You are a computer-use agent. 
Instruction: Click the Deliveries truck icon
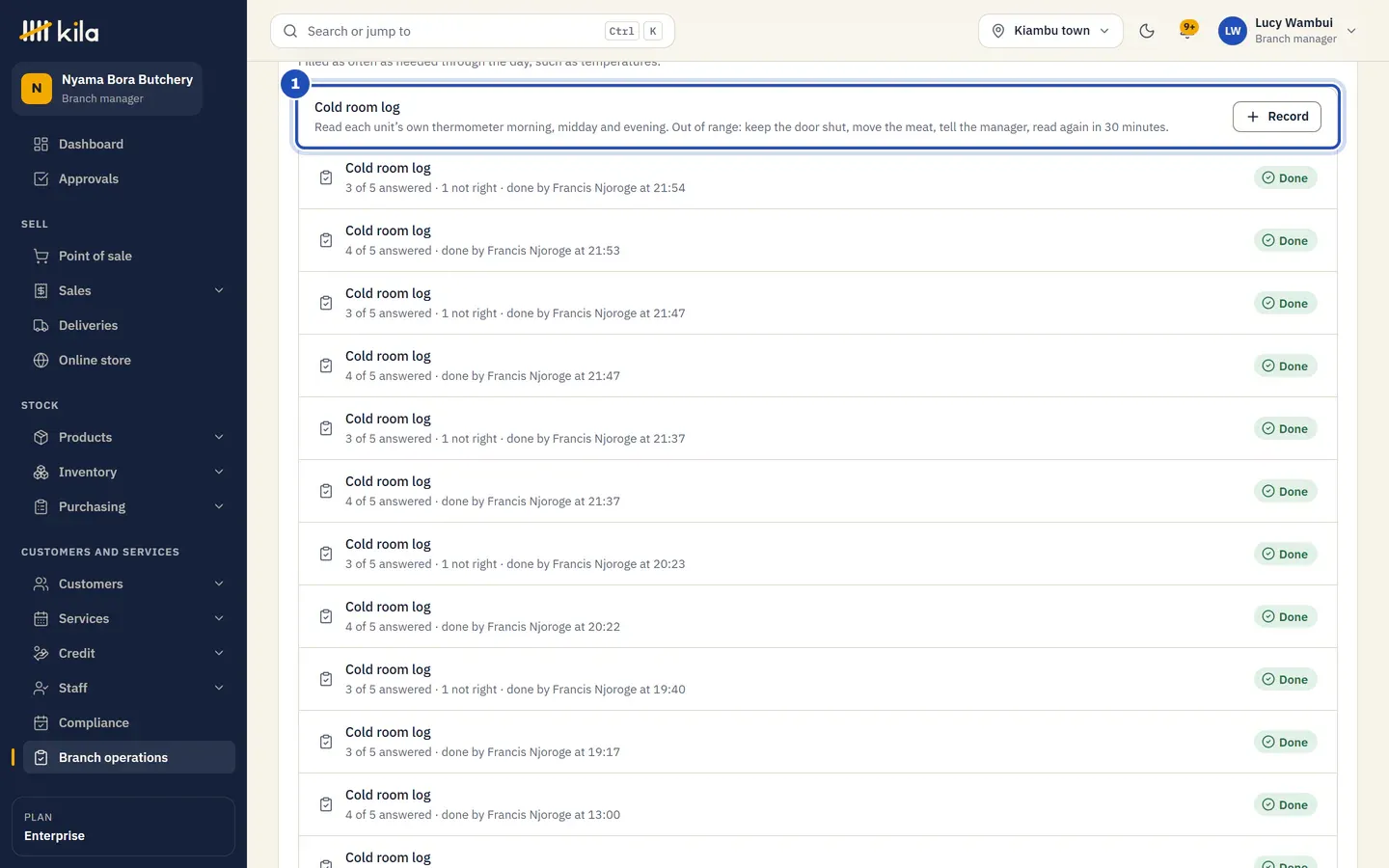pos(41,325)
